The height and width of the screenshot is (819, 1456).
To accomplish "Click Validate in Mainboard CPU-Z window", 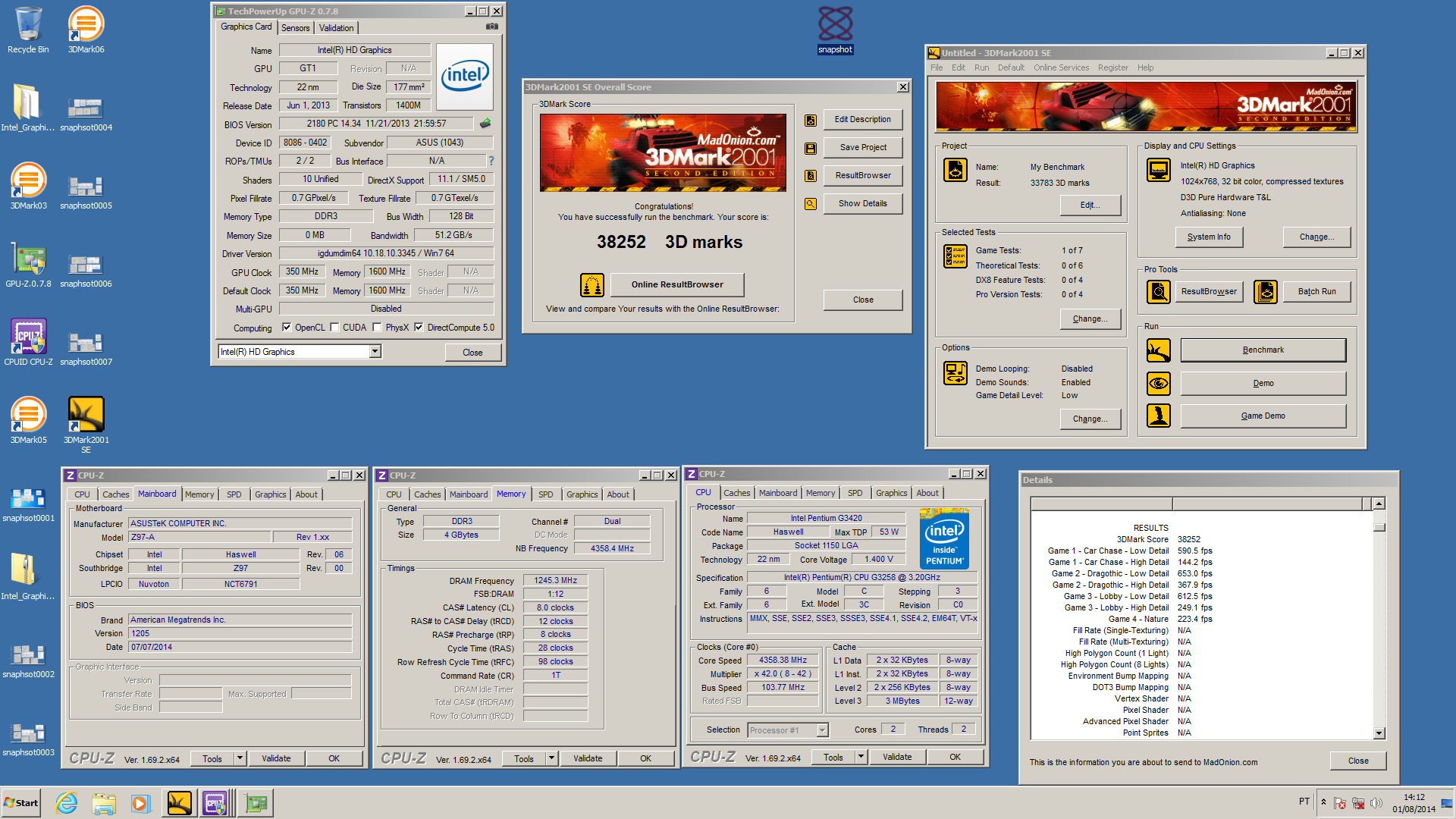I will (276, 758).
